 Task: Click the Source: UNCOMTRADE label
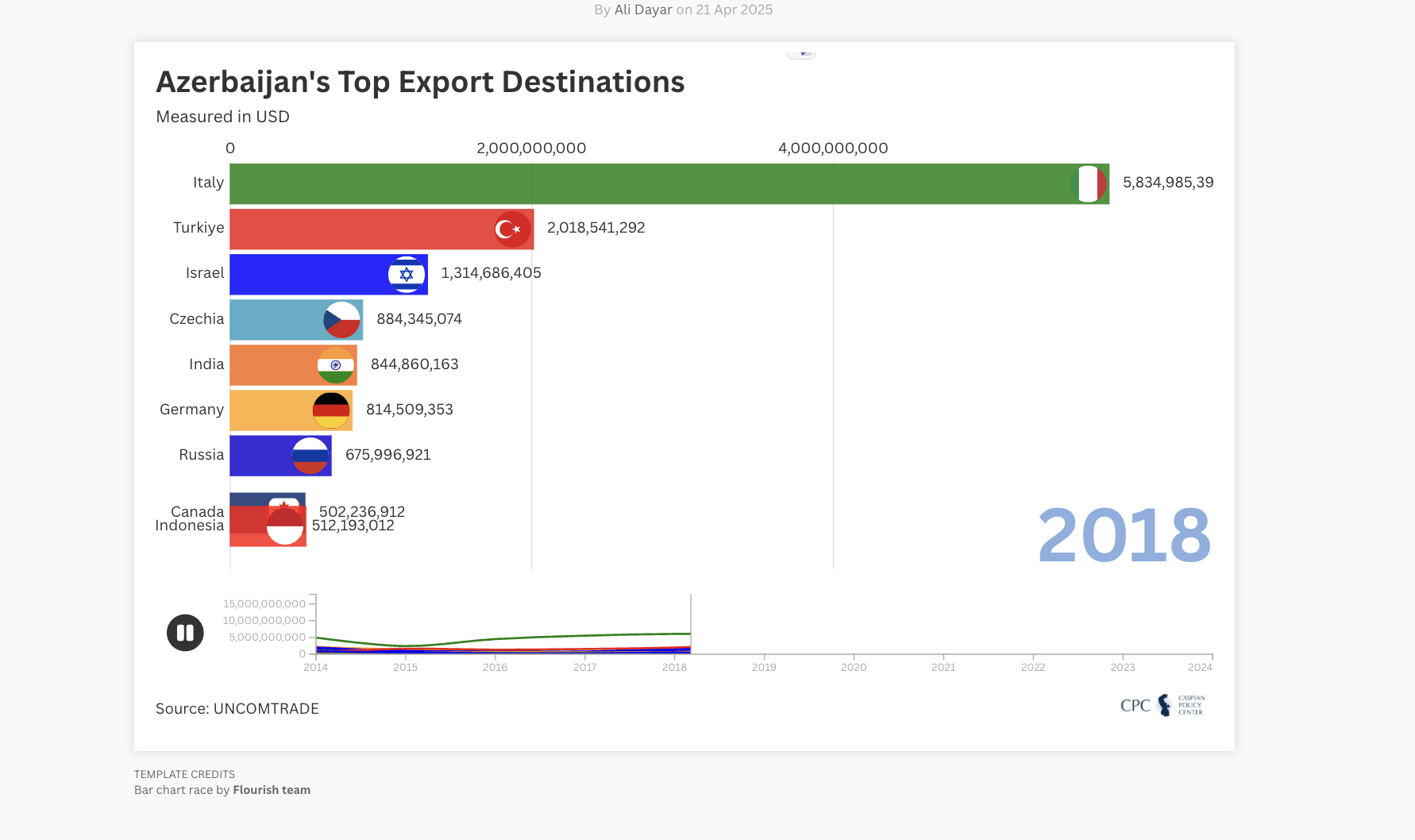(x=237, y=708)
